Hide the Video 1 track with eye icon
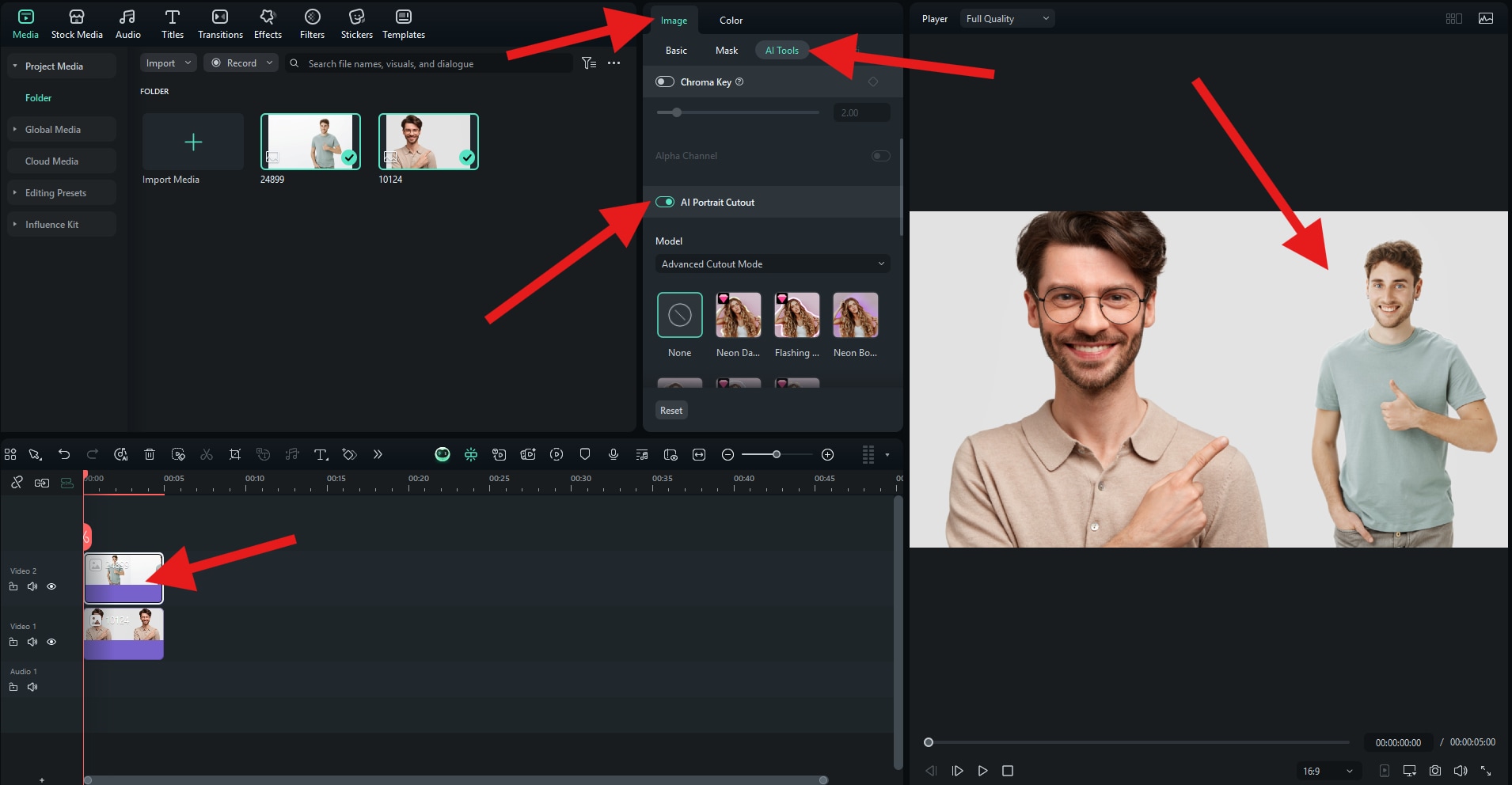The width and height of the screenshot is (1512, 785). click(x=51, y=642)
